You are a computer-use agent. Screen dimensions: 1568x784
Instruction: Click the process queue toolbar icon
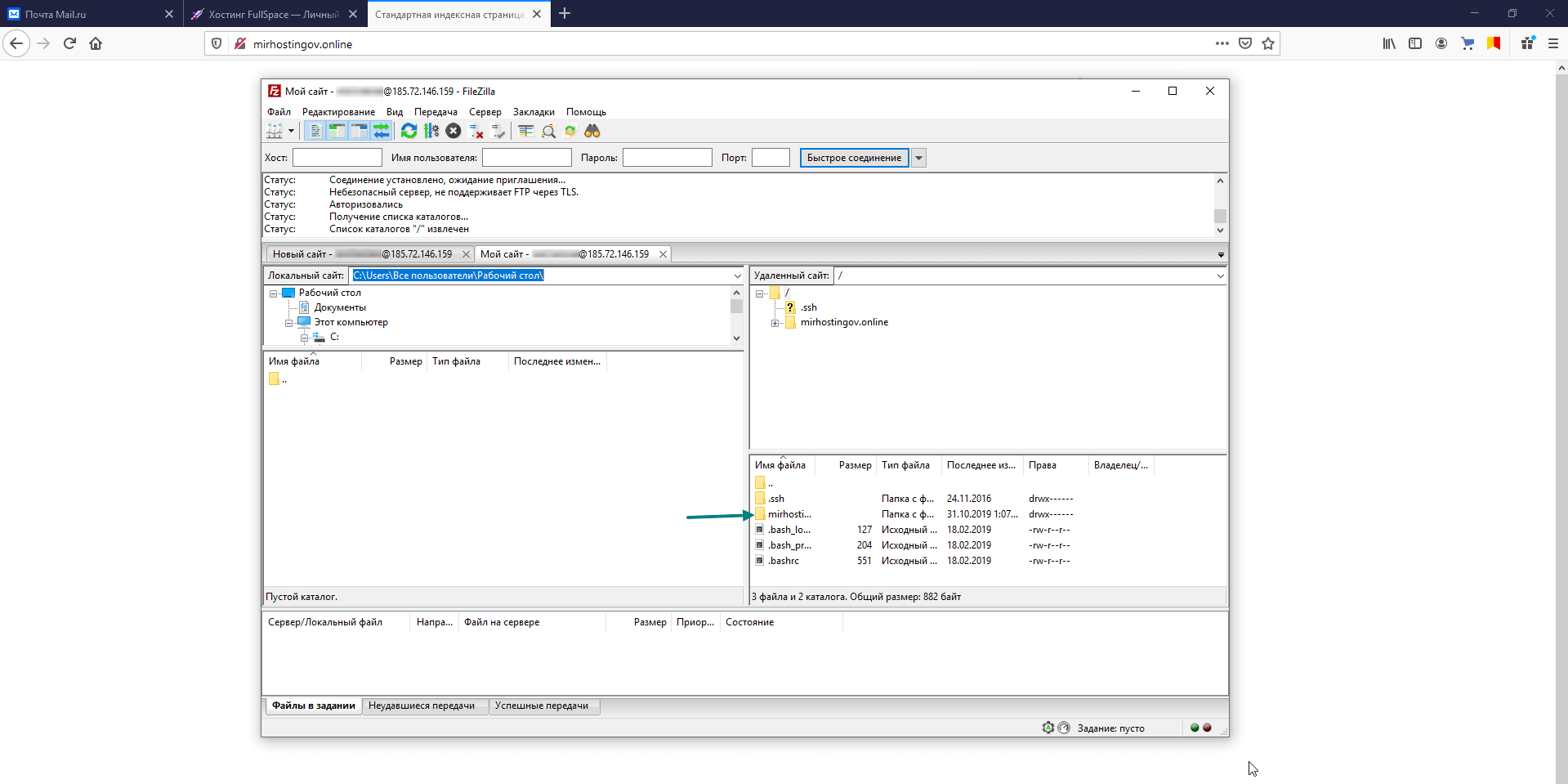point(431,131)
